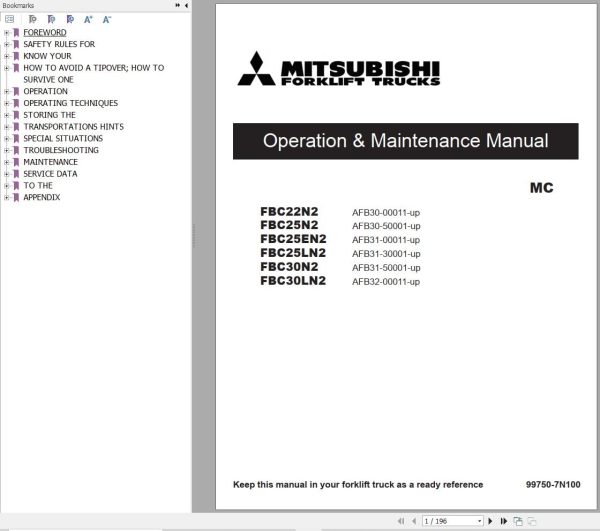Click the bookmark ribbon icon beside OPERATION
The height and width of the screenshot is (531, 600).
(16, 91)
